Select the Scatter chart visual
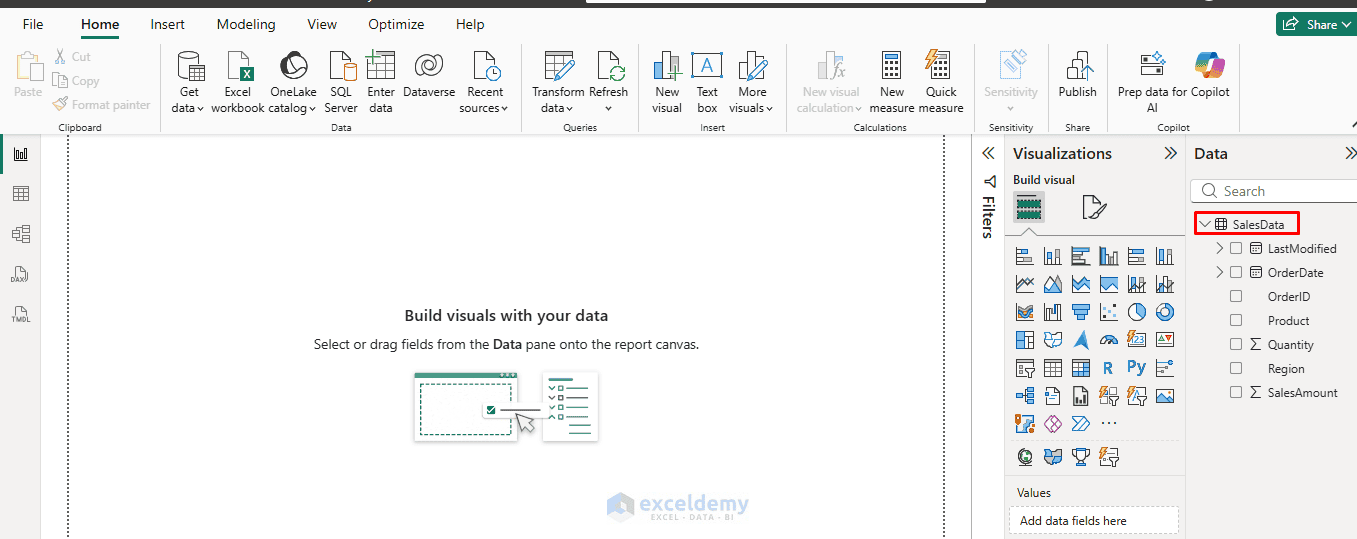The height and width of the screenshot is (539, 1357). point(1108,312)
